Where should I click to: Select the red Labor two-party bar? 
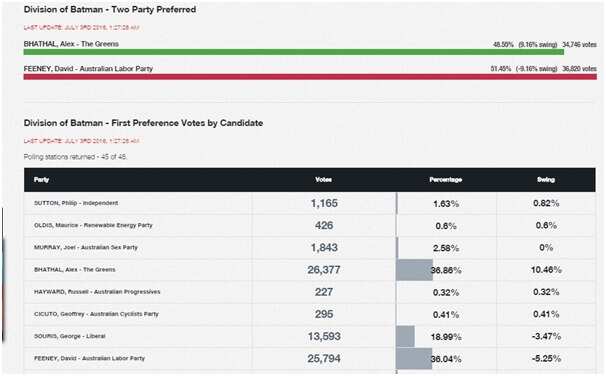(x=310, y=77)
